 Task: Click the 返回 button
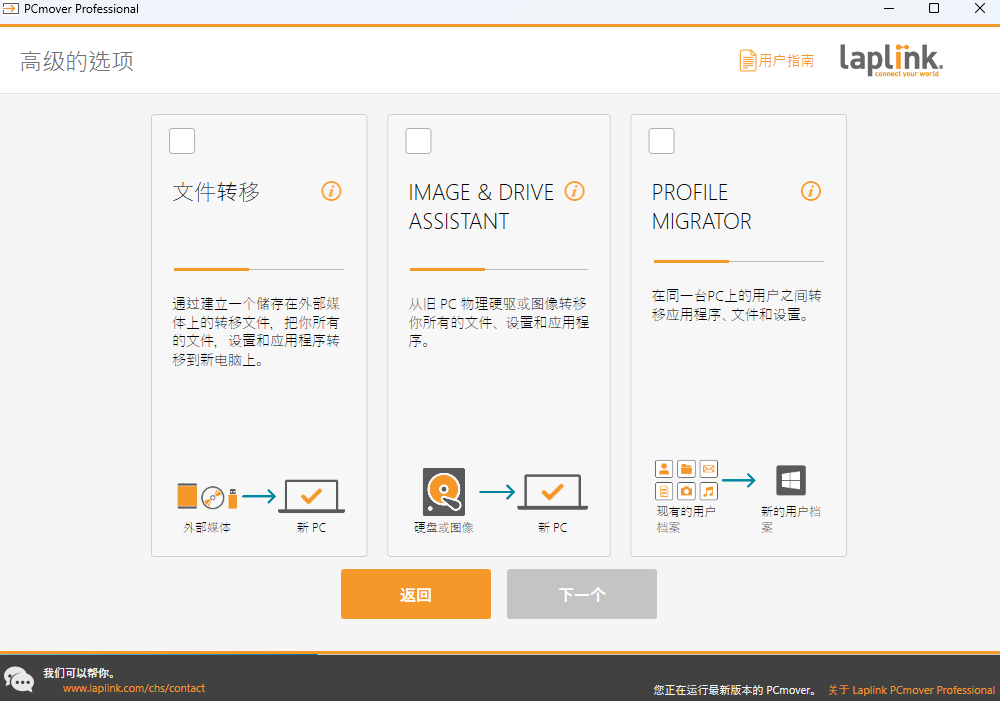(x=416, y=594)
